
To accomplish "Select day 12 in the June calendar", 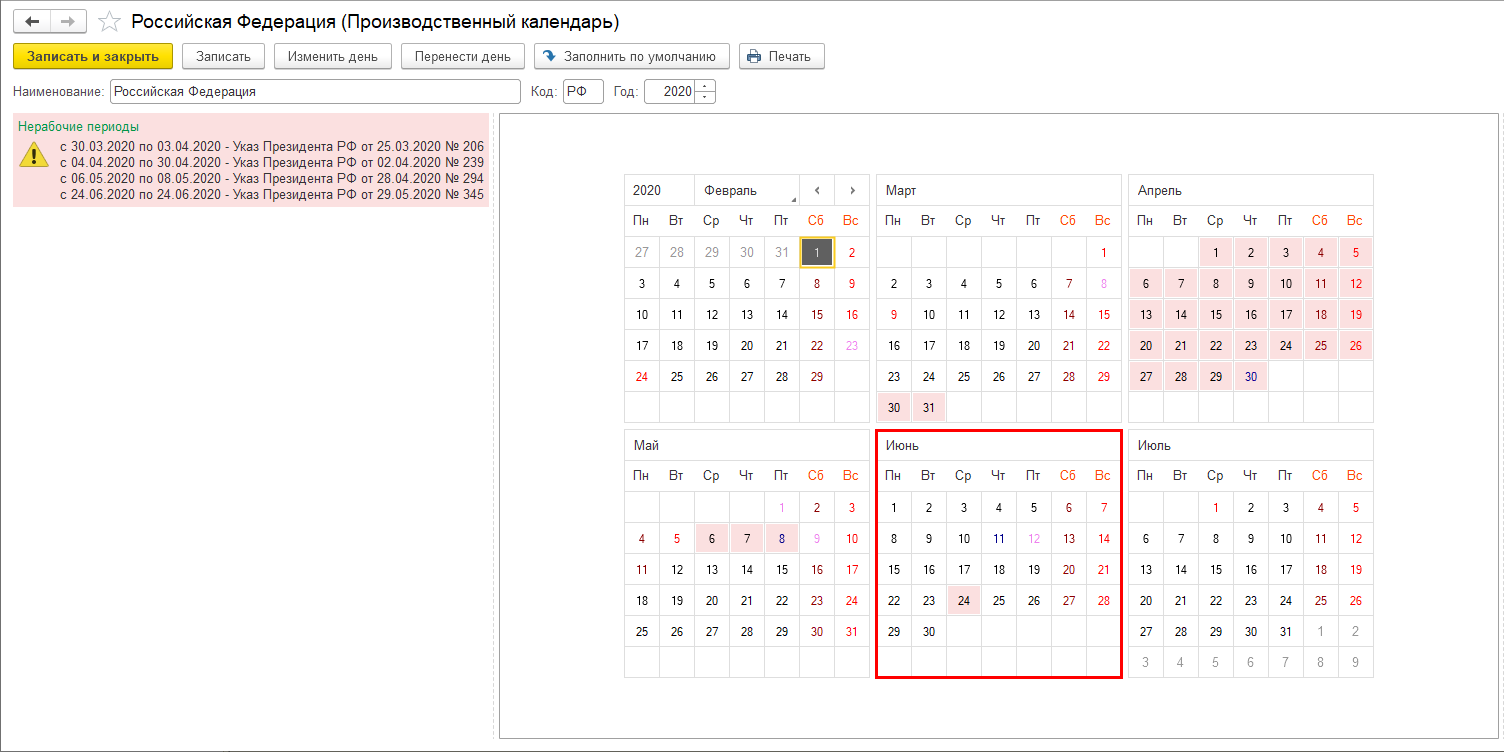I will click(1034, 539).
